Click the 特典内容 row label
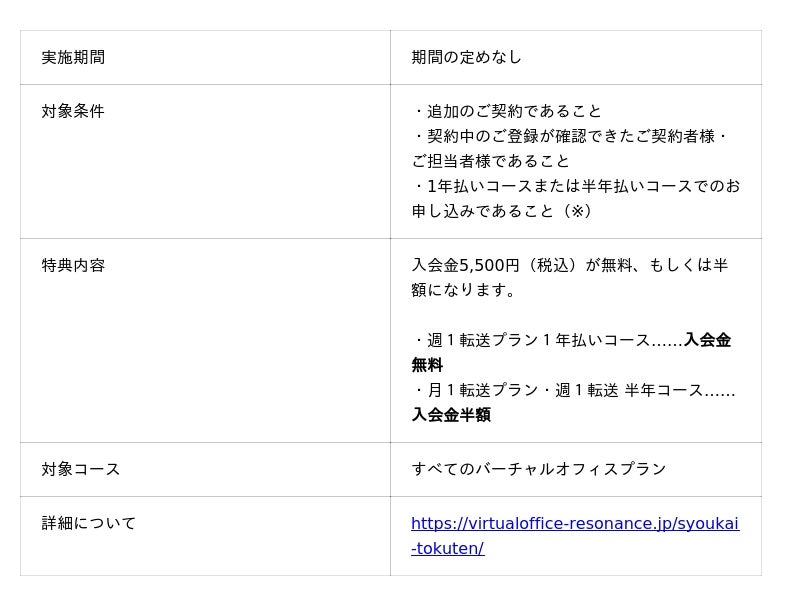800x606 pixels. pyautogui.click(x=73, y=266)
